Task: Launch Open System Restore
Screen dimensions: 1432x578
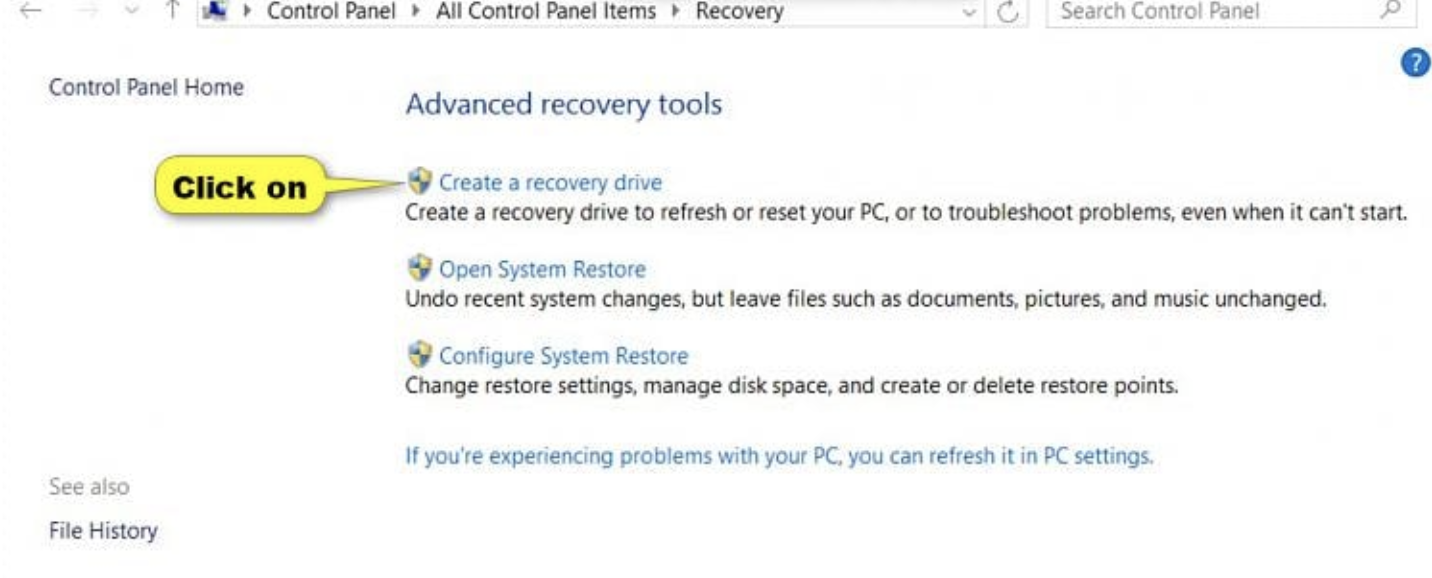Action: coord(542,269)
